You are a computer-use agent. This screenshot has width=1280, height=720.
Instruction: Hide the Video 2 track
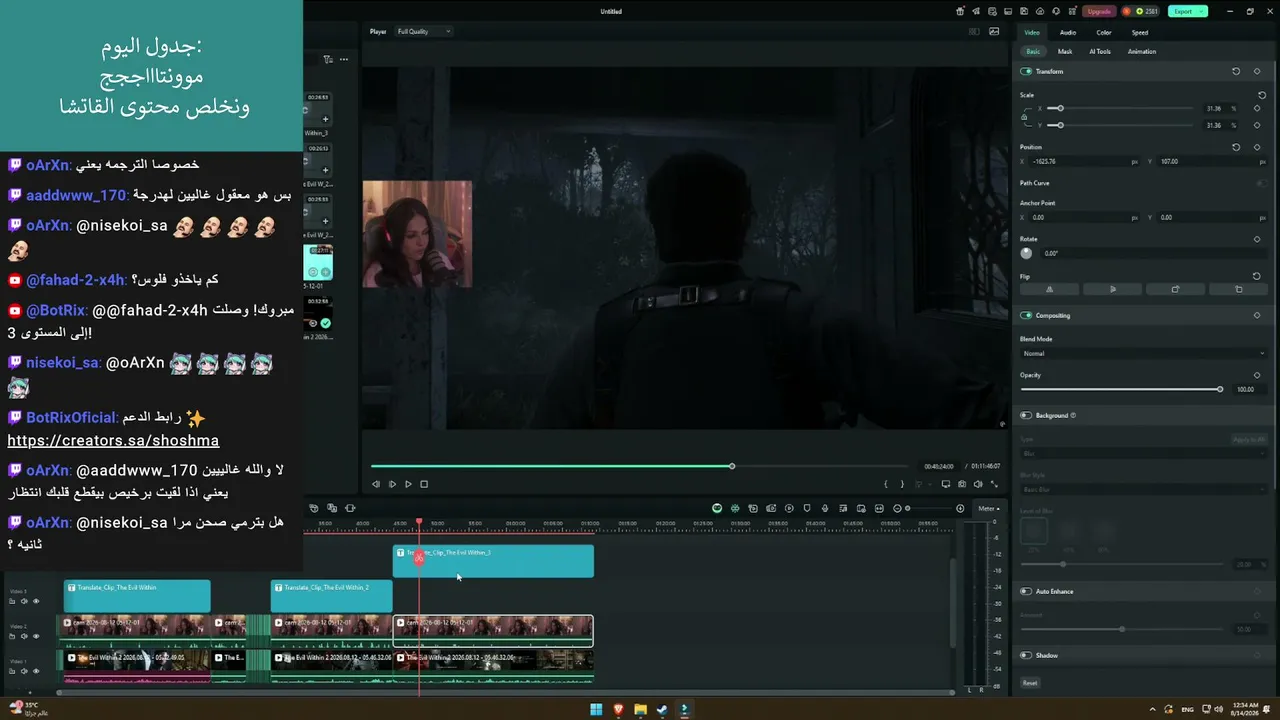tap(36, 636)
